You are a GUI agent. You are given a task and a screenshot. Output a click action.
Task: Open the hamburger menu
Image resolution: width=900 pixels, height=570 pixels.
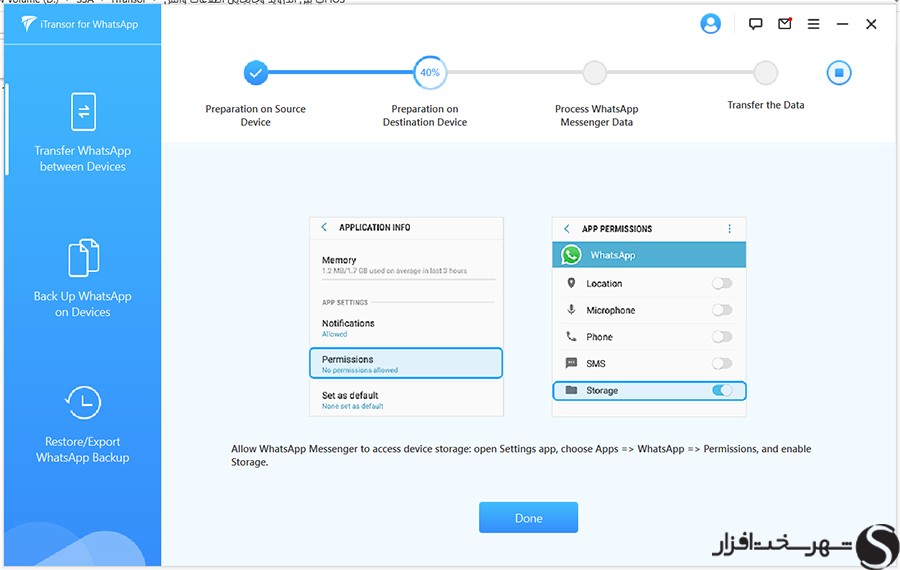813,24
